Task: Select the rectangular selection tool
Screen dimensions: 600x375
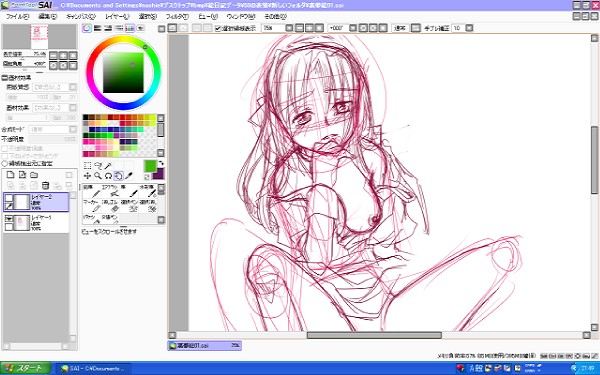Action: pyautogui.click(x=87, y=165)
